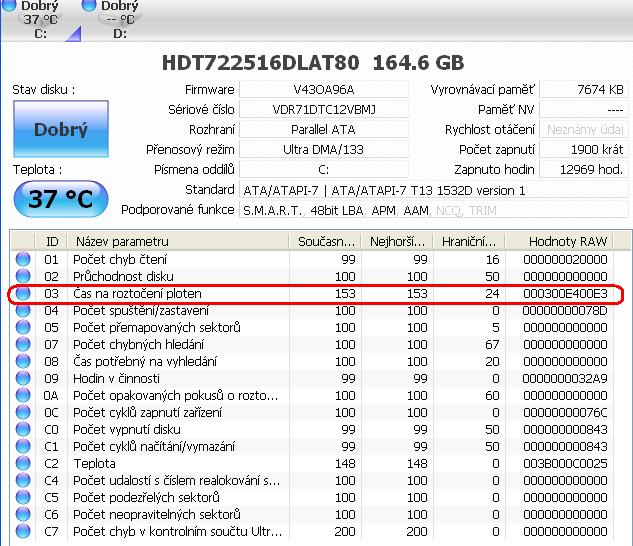The image size is (633, 546).
Task: Select row Počet neopravitelných sektorů
Action: [x=312, y=514]
